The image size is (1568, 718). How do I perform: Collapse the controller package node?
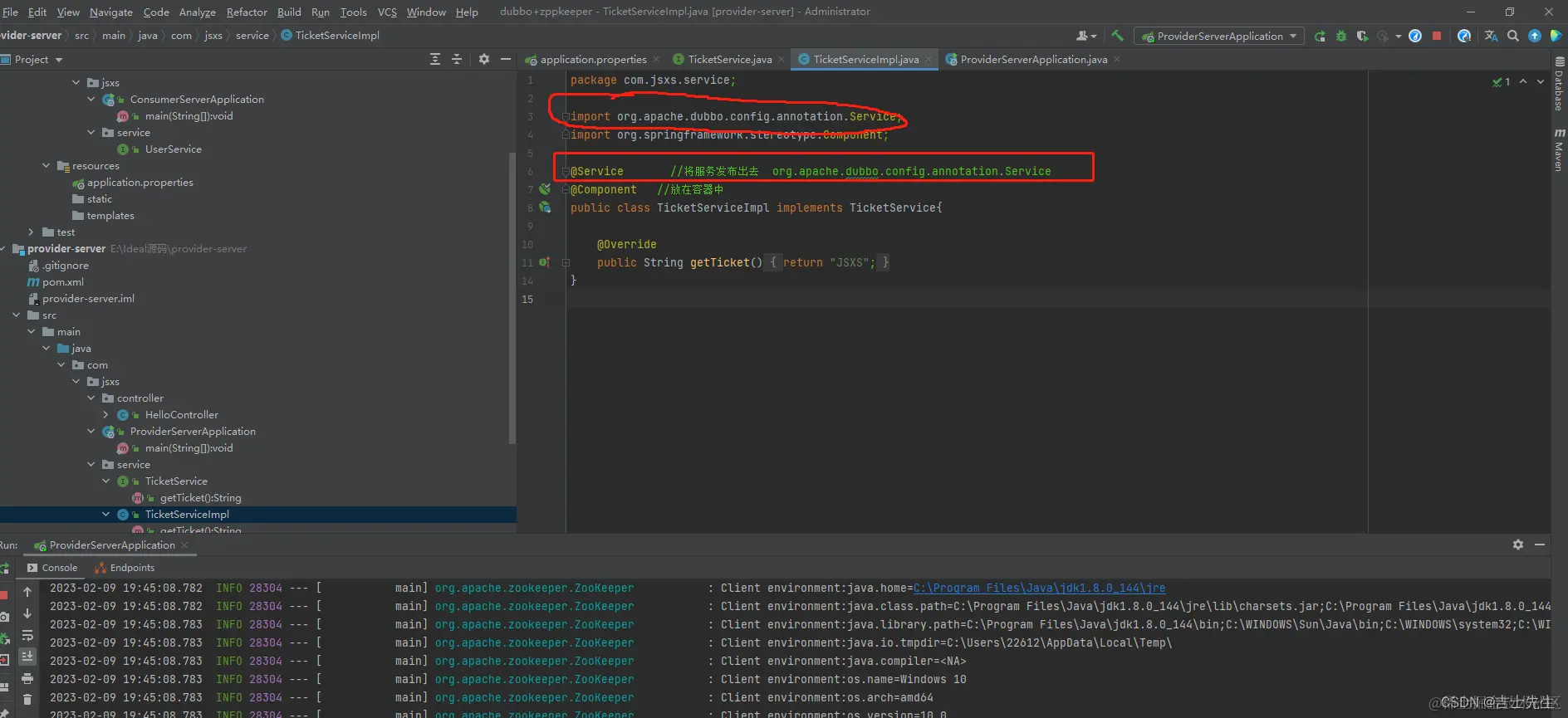[x=91, y=398]
